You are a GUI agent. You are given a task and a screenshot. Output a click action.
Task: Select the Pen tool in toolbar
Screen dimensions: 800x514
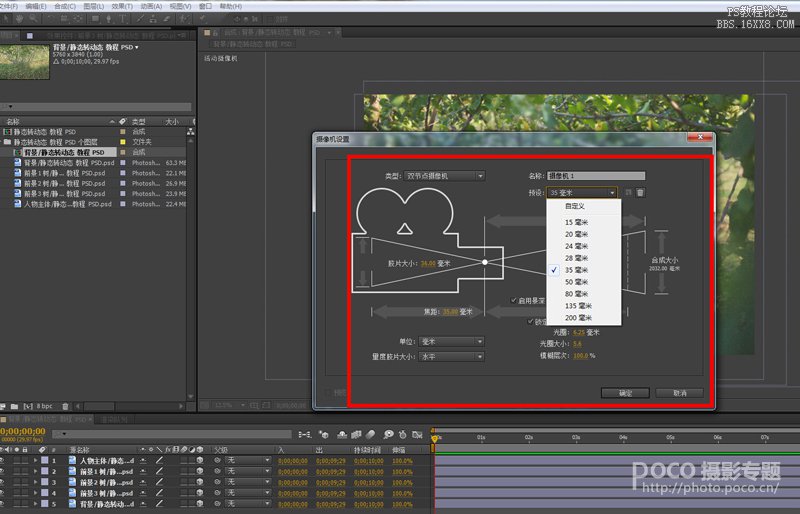point(109,19)
